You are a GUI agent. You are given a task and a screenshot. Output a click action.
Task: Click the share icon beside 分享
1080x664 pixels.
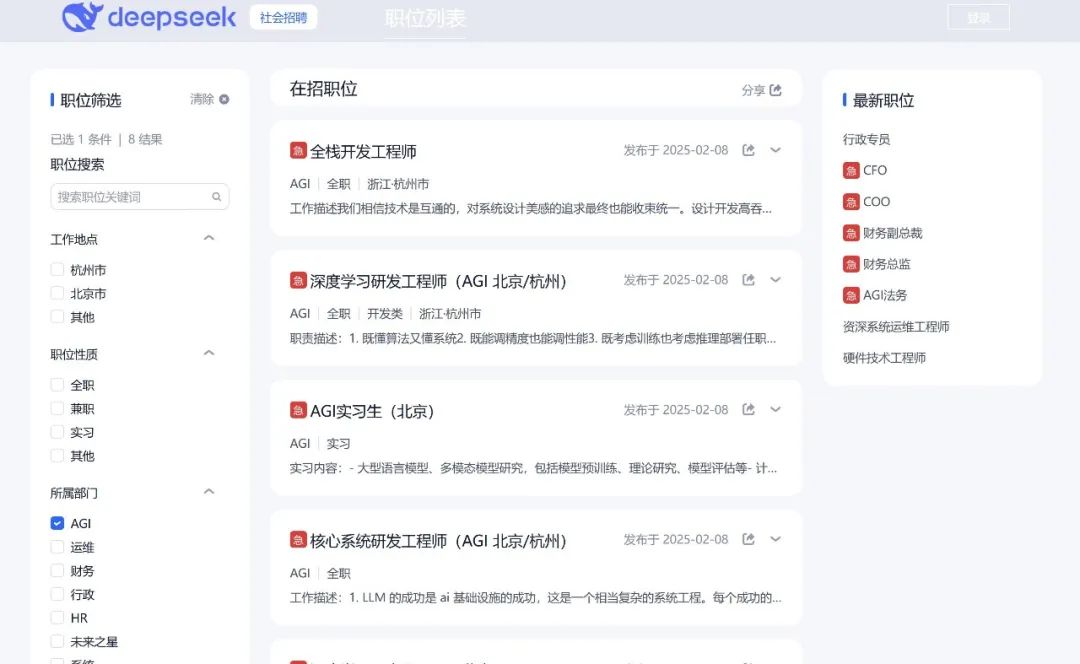[x=776, y=90]
